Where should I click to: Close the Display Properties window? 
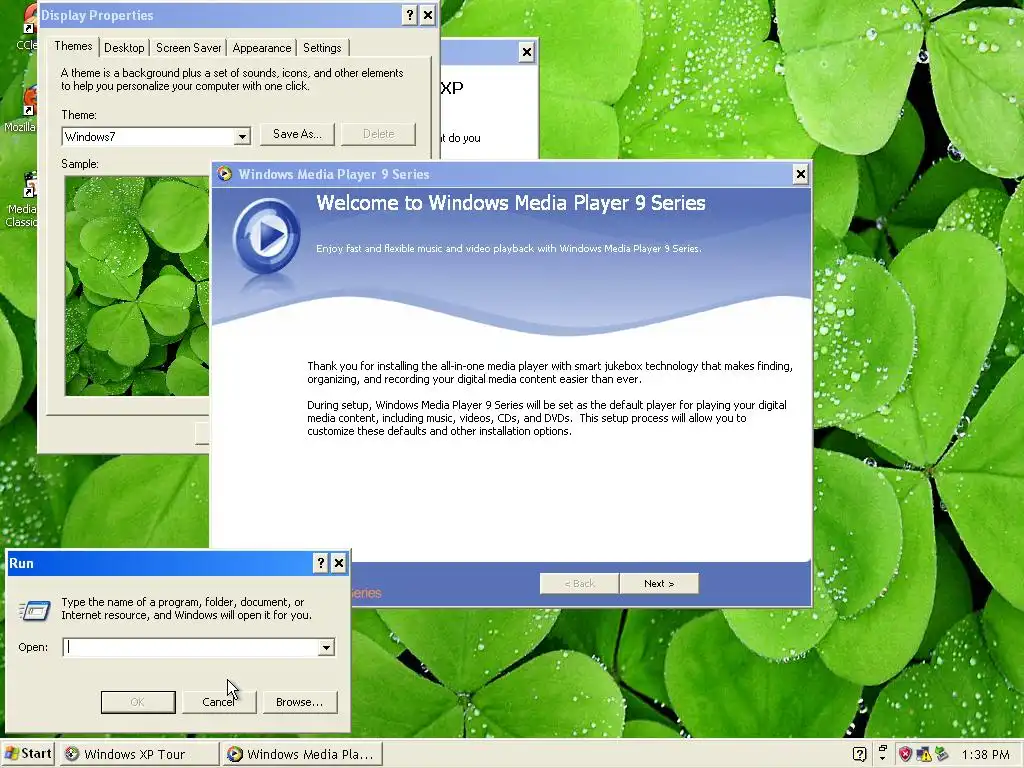(x=428, y=15)
